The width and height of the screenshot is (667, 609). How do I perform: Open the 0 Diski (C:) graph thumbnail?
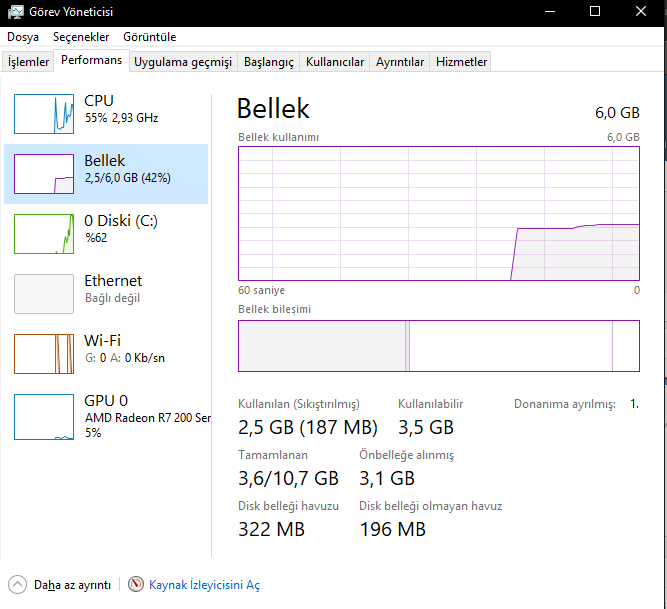[x=44, y=234]
